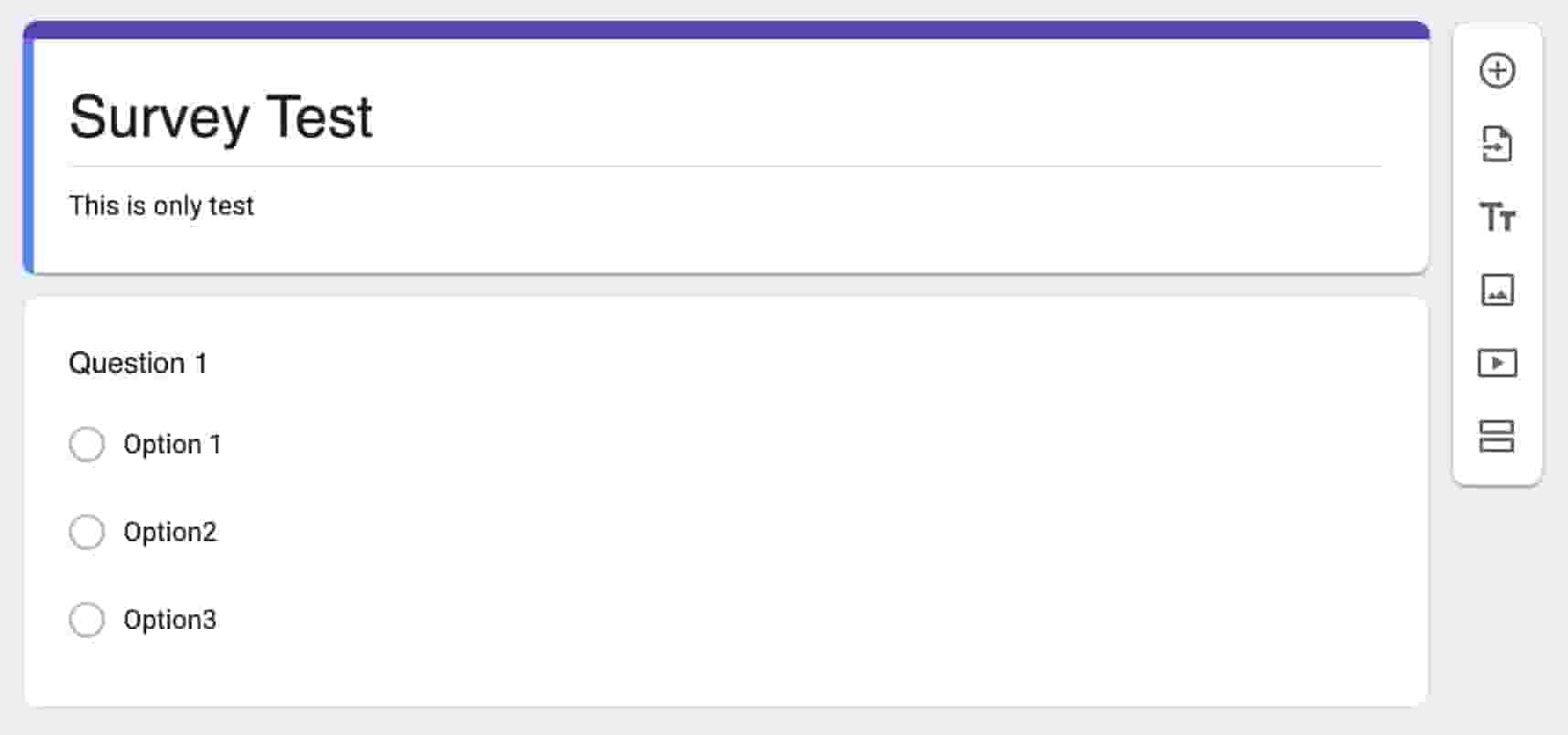Pick the Option3 radio button

point(87,620)
